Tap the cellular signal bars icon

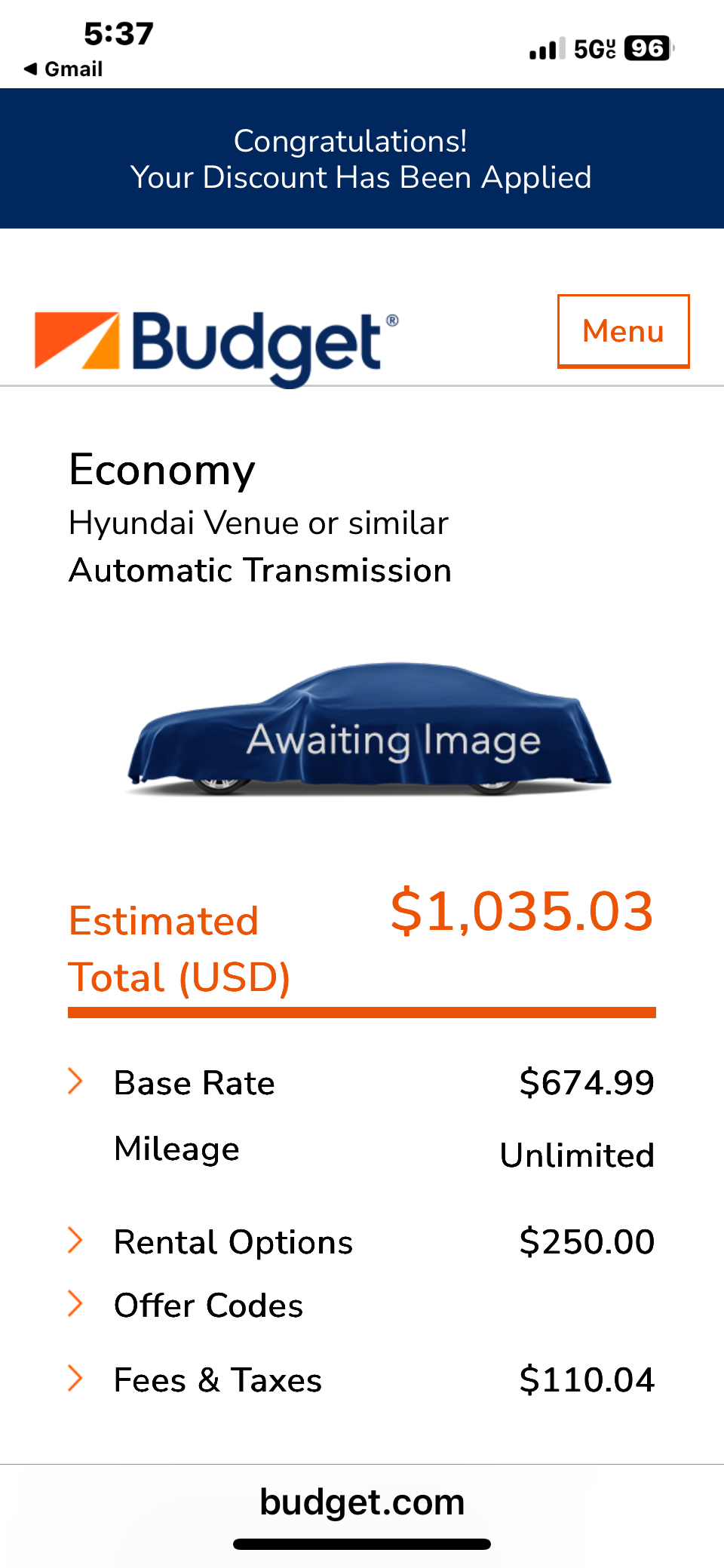pyautogui.click(x=546, y=49)
